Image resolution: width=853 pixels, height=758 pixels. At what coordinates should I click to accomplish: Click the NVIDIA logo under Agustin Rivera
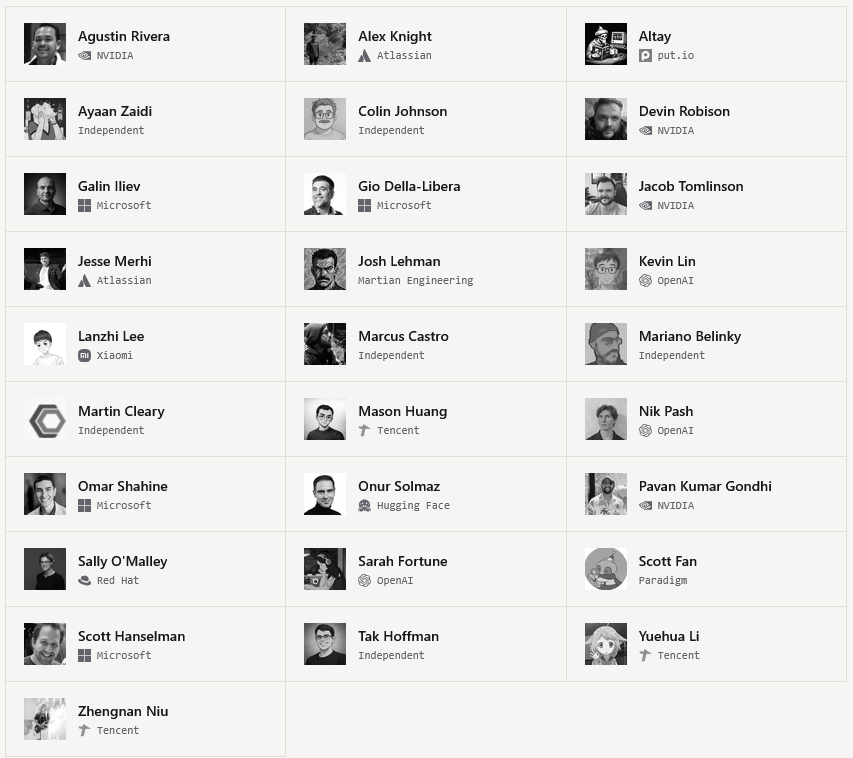coord(84,56)
